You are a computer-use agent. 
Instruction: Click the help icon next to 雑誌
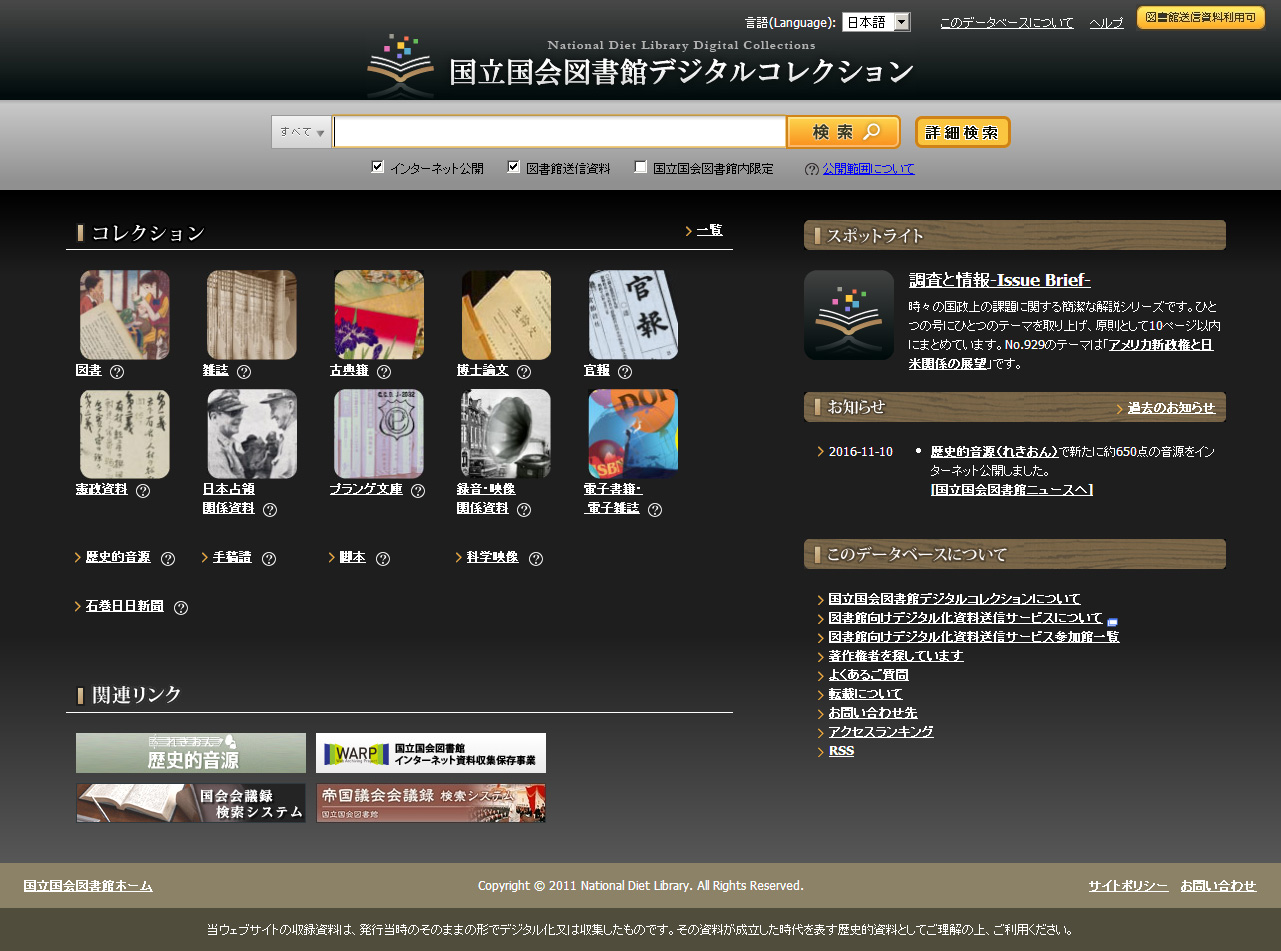click(x=244, y=372)
